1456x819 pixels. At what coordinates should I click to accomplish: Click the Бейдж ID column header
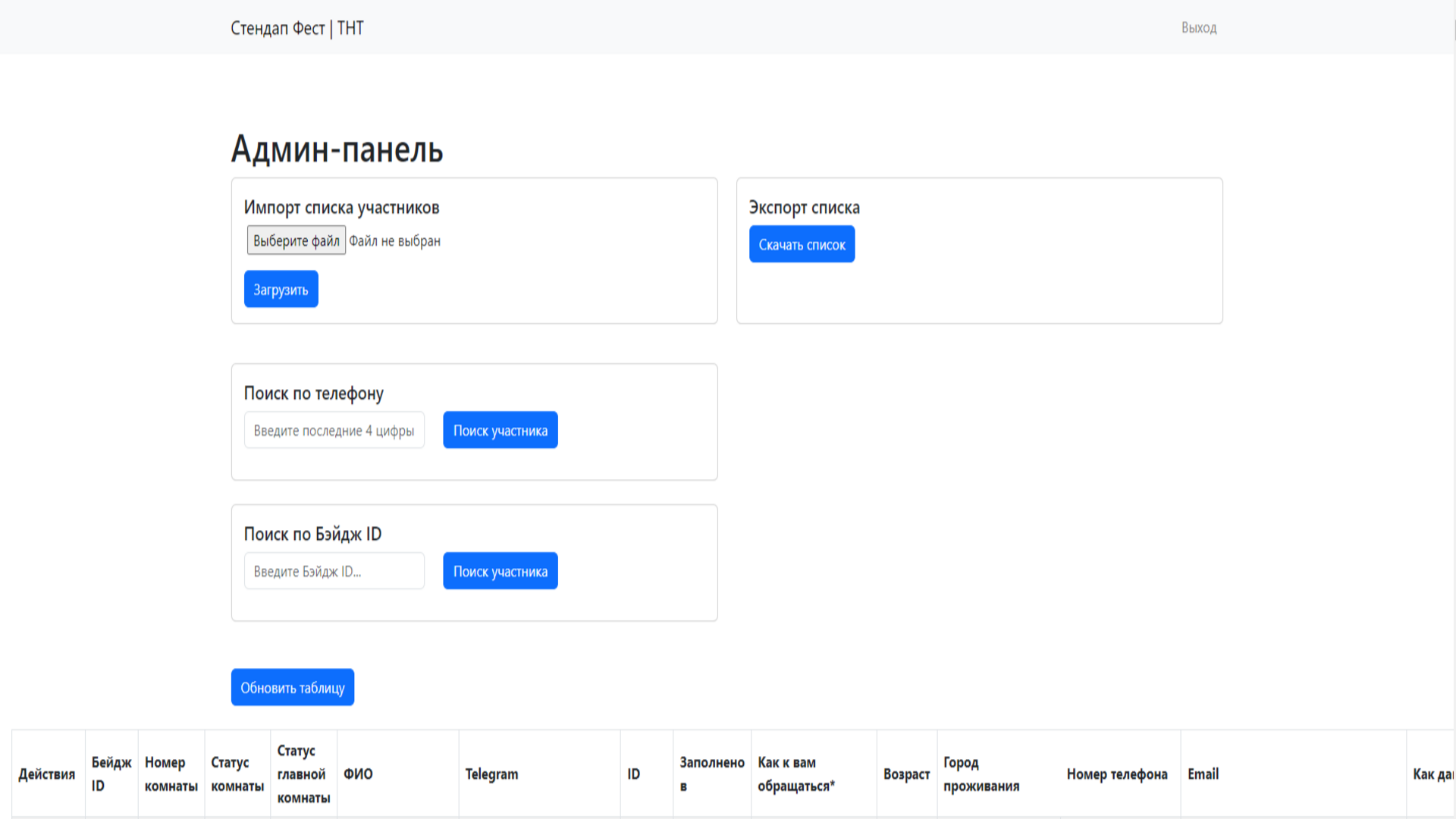(x=111, y=774)
